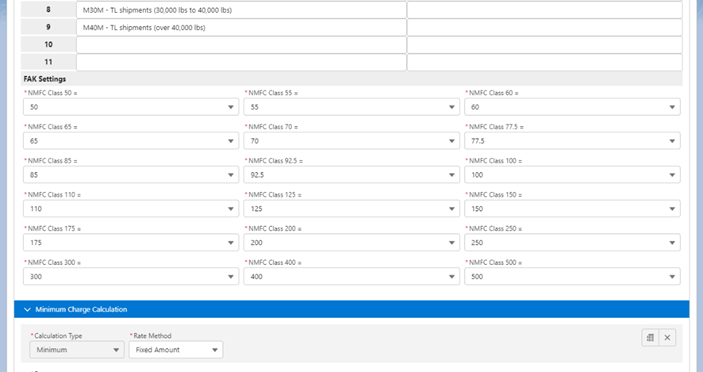The image size is (703, 372).
Task: Click the second column field in row 11
Action: [x=545, y=62]
